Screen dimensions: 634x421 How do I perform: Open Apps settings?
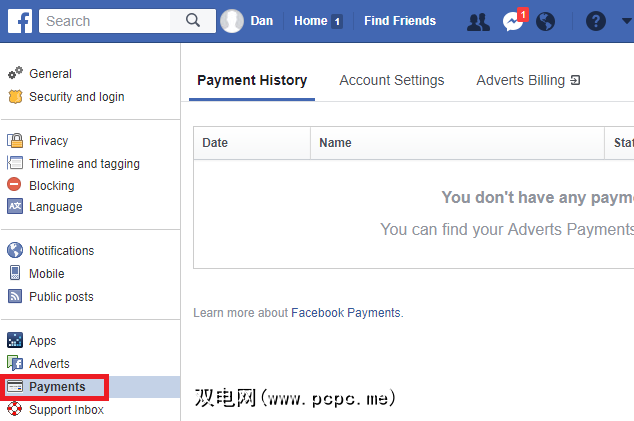tap(42, 341)
